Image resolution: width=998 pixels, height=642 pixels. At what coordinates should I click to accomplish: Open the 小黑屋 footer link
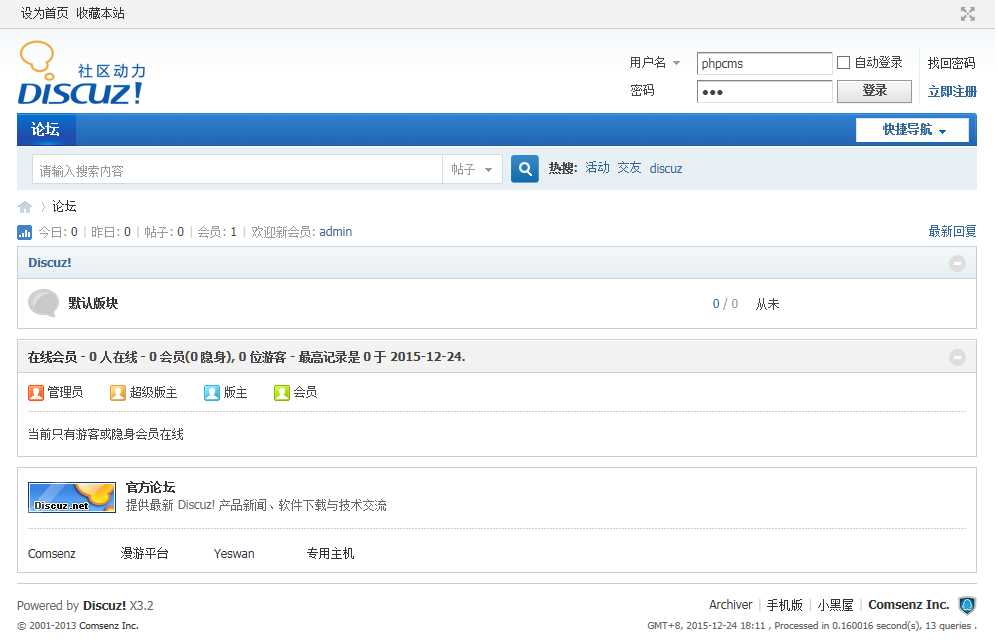[x=835, y=604]
